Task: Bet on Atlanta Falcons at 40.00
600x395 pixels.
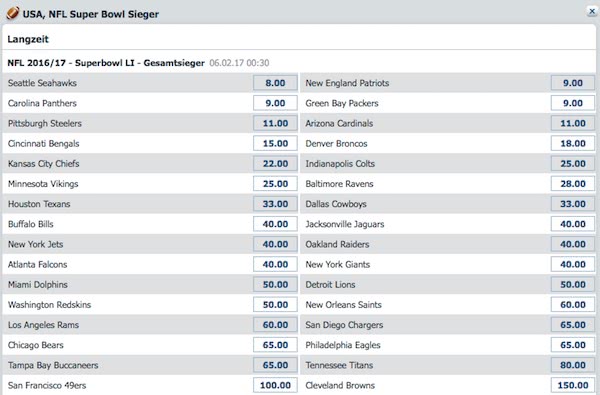Action: point(275,264)
